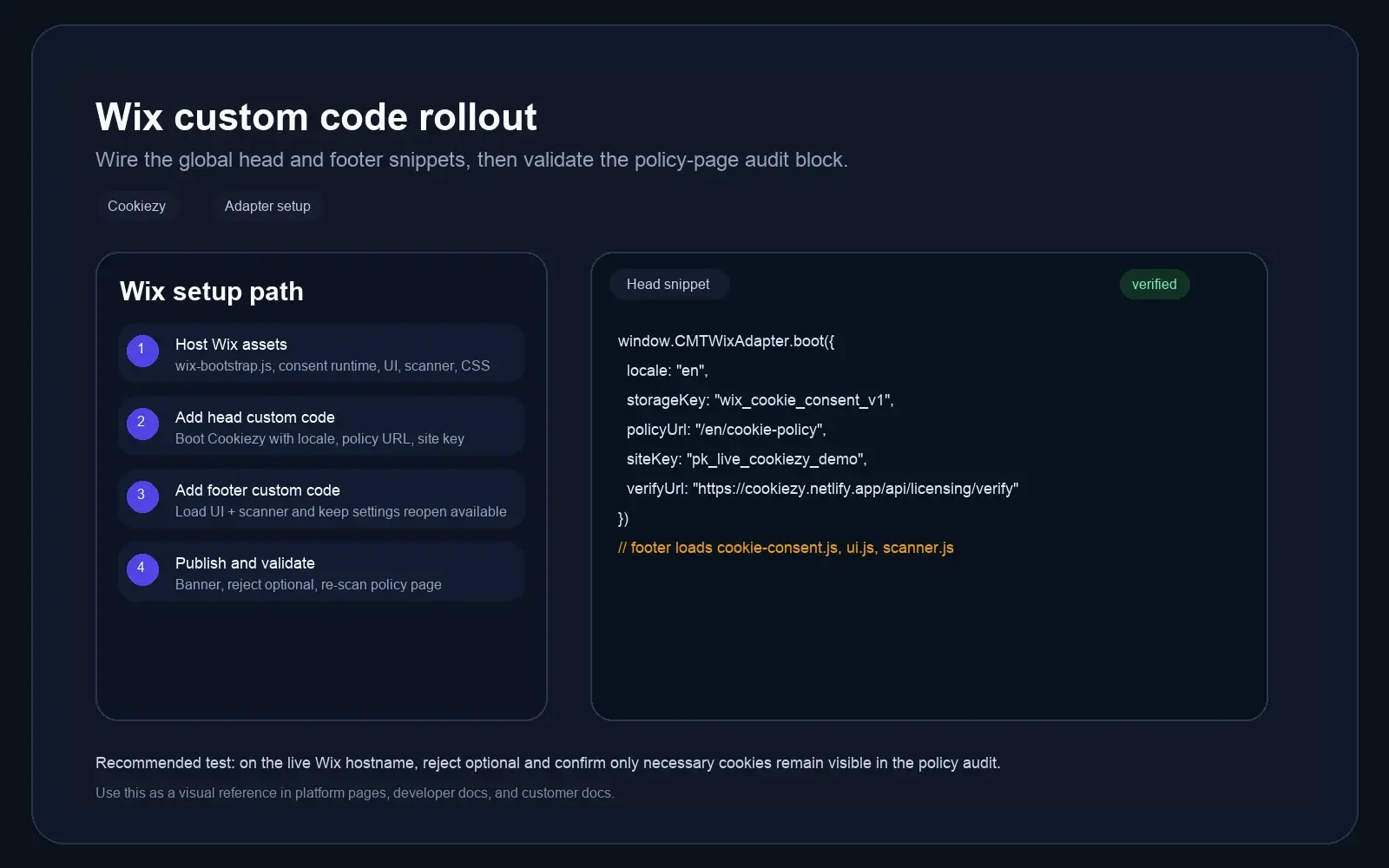Click the Head snippet pill label
This screenshot has height=868, width=1389.
click(x=668, y=284)
